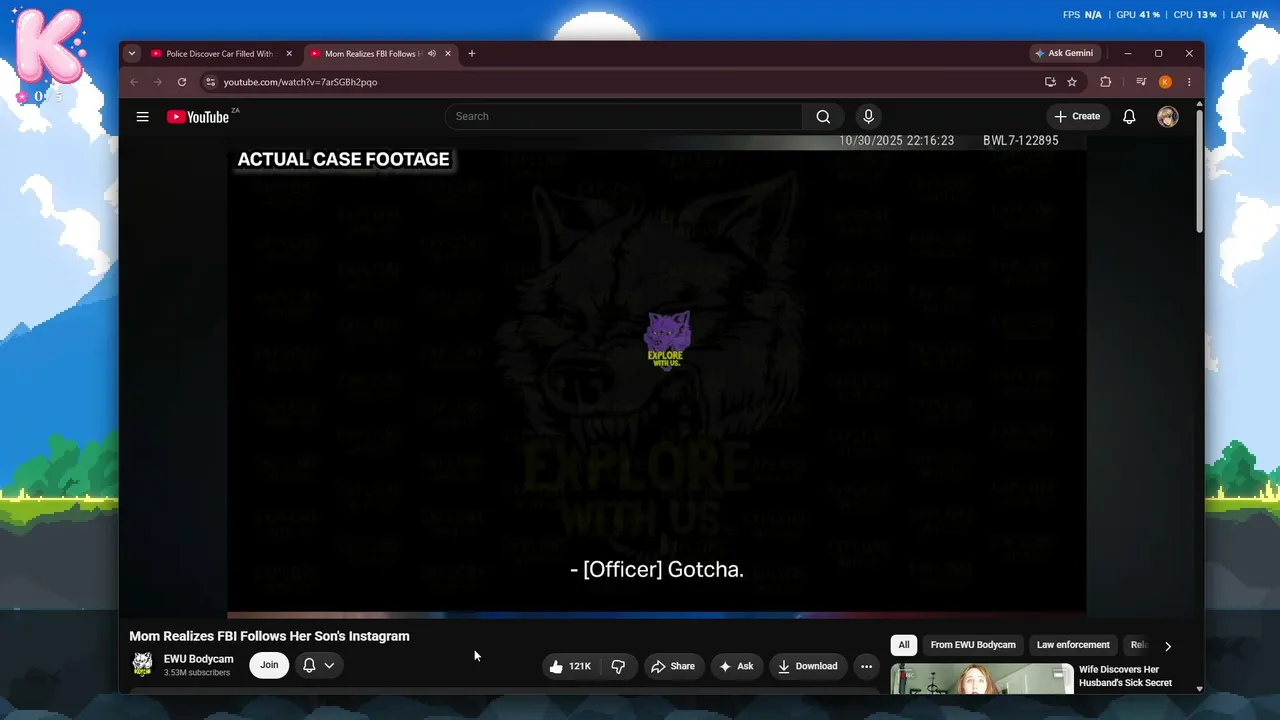The height and width of the screenshot is (720, 1280).
Task: Filter recommendations by 'From EWU Bodycam'
Action: tap(973, 645)
